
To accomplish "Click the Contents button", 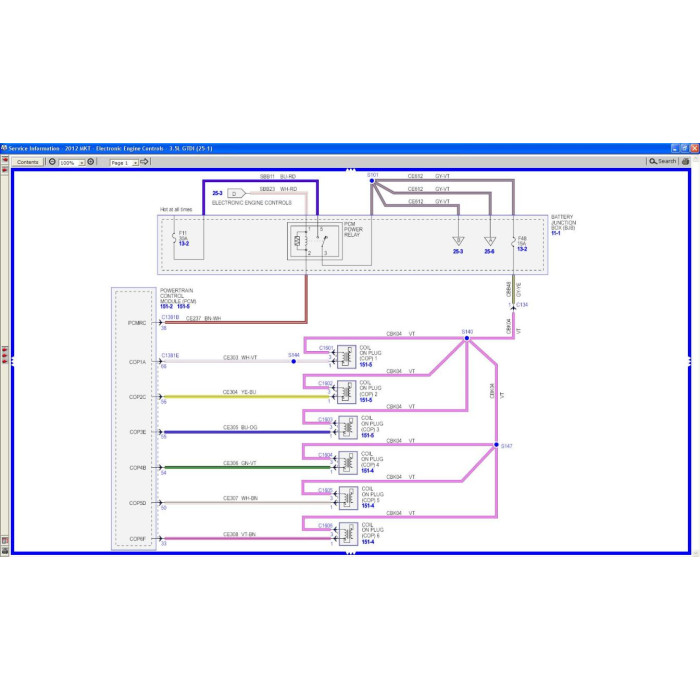I will [28, 162].
